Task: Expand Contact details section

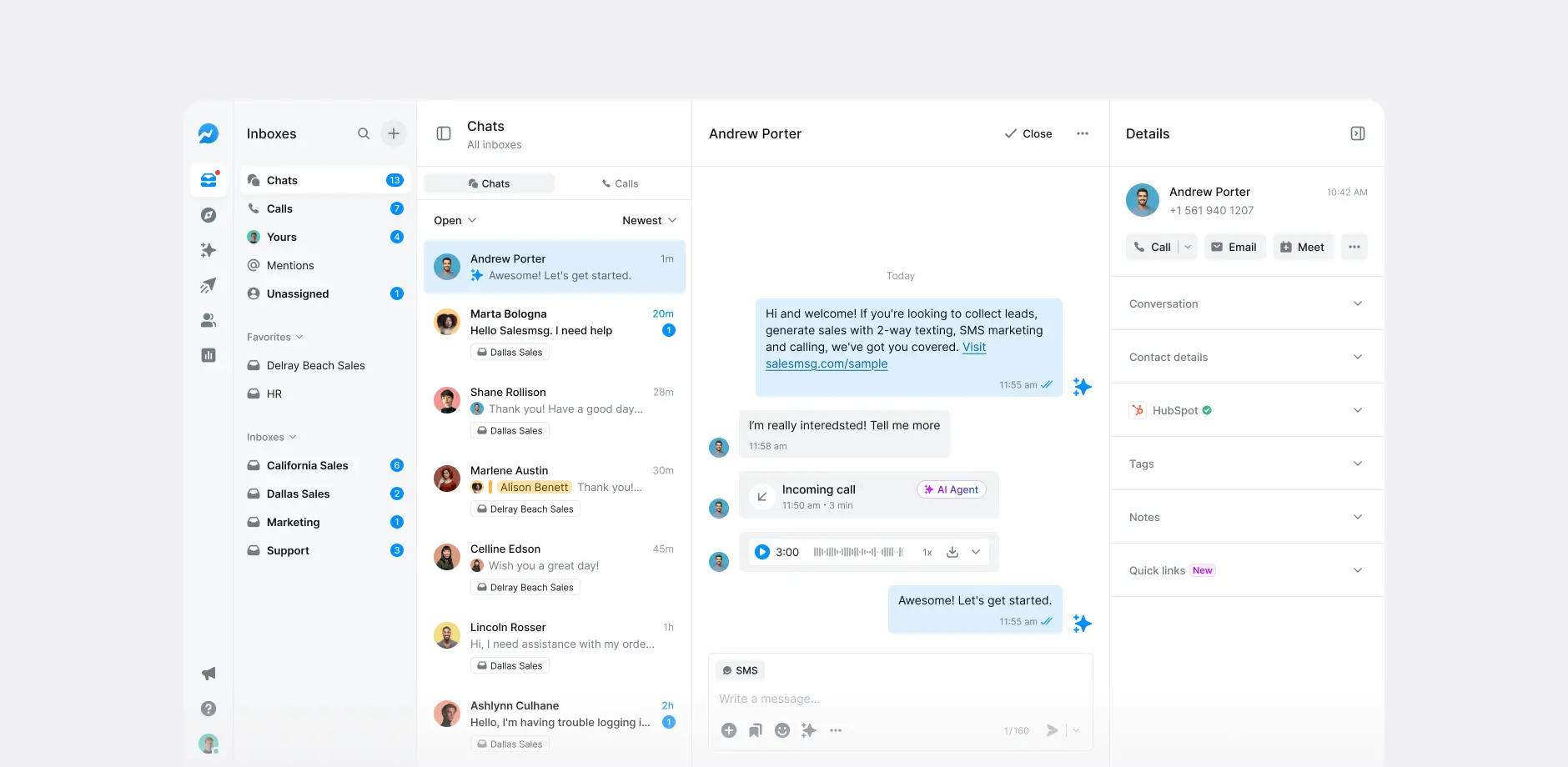Action: tap(1247, 357)
